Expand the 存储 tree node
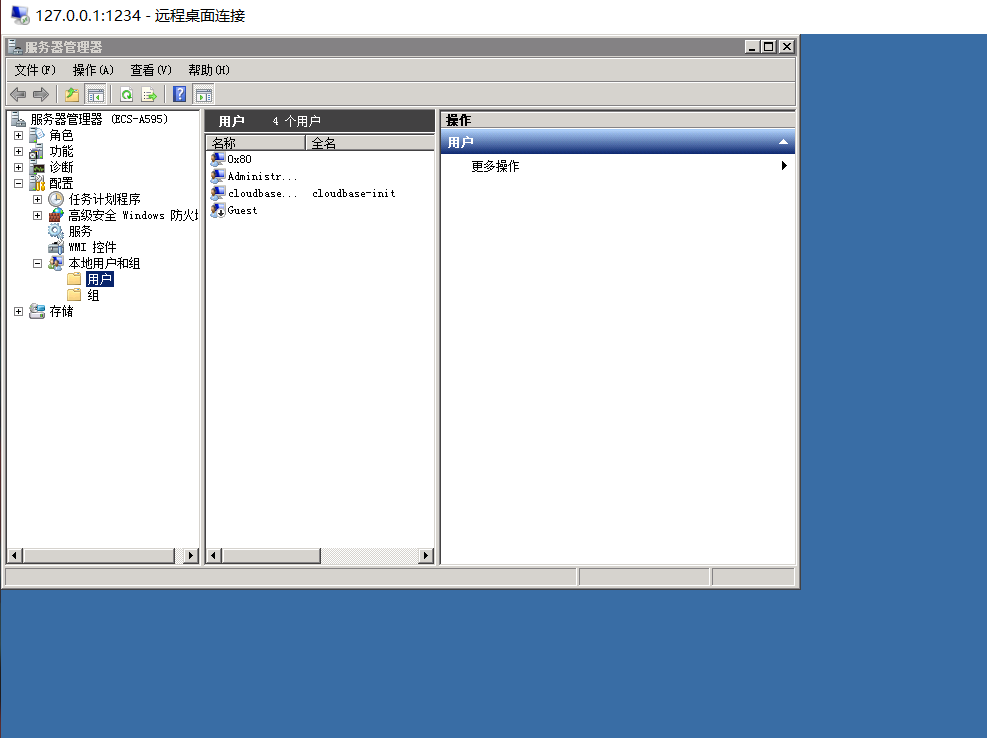 pyautogui.click(x=18, y=312)
